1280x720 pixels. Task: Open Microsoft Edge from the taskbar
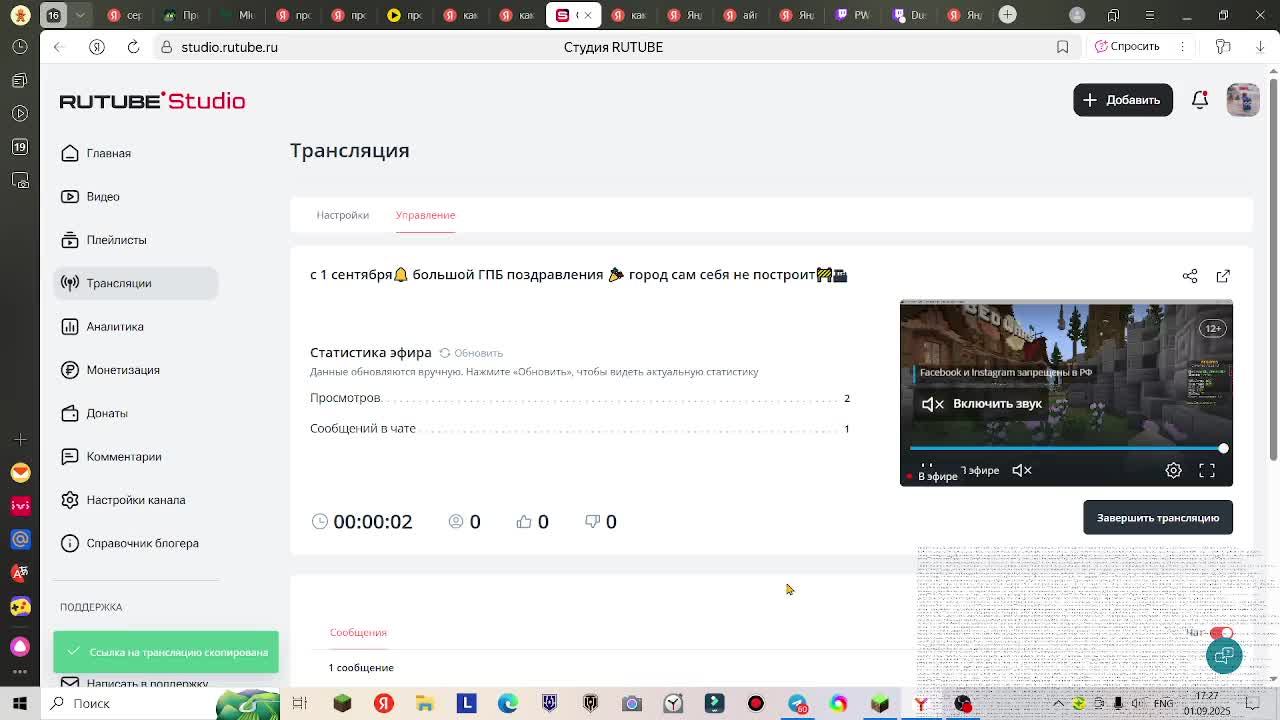point(508,703)
